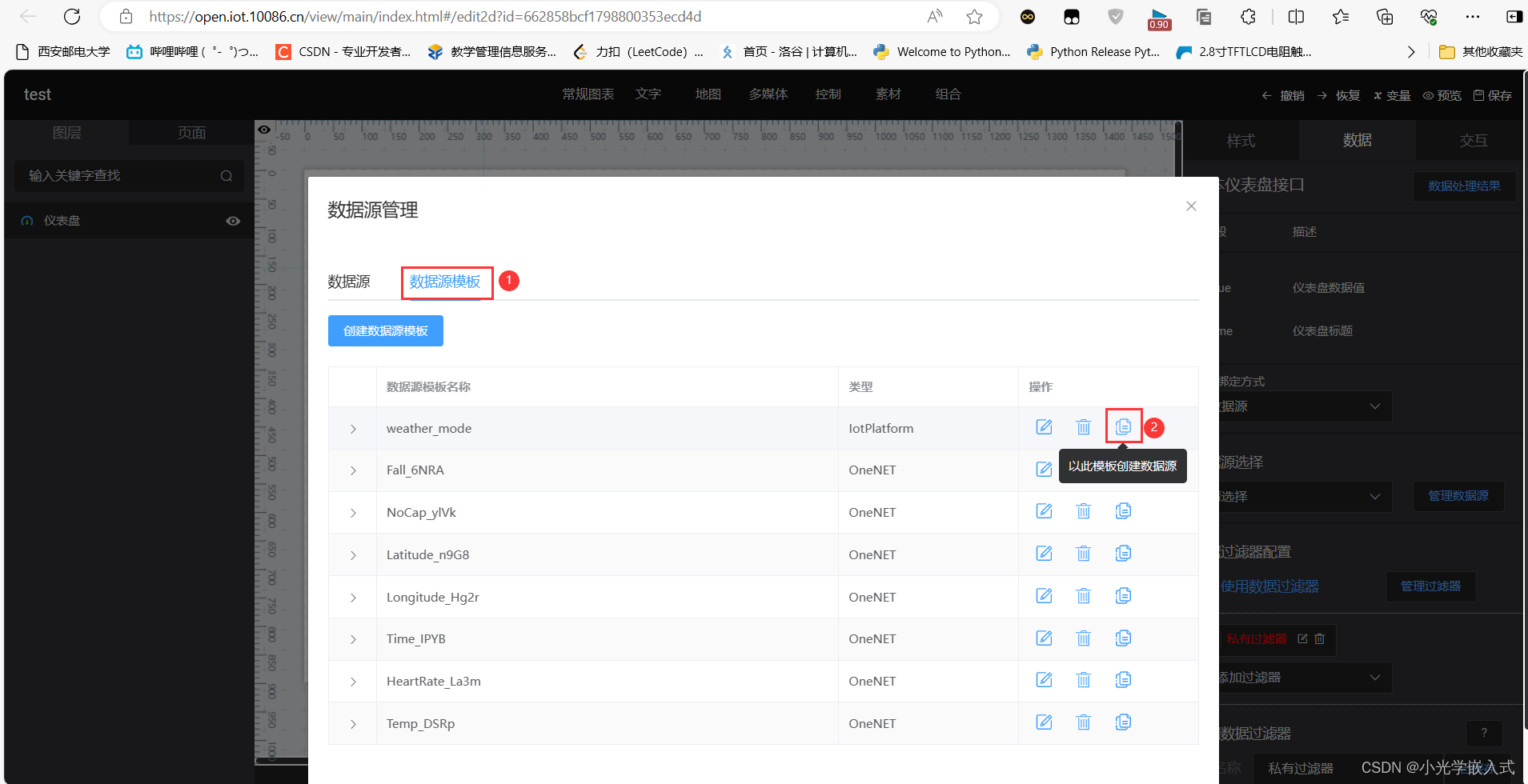Screen dimensions: 1528x784
Task: Open the 力扣 LeetCode bookmark
Action: click(x=639, y=52)
